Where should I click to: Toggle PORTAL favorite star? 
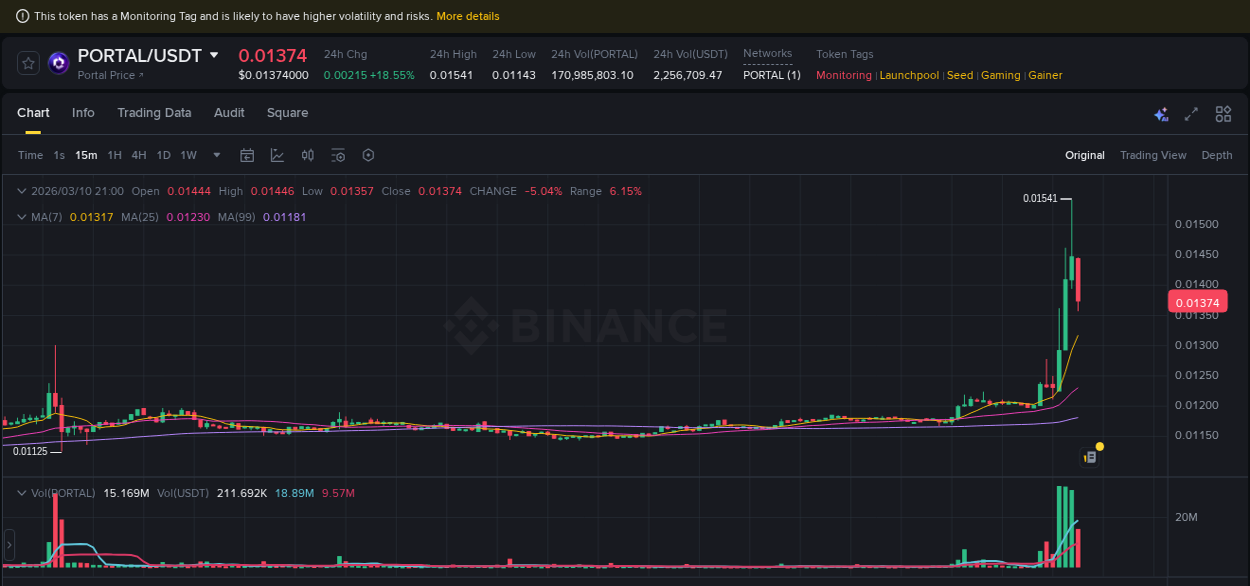pyautogui.click(x=28, y=62)
